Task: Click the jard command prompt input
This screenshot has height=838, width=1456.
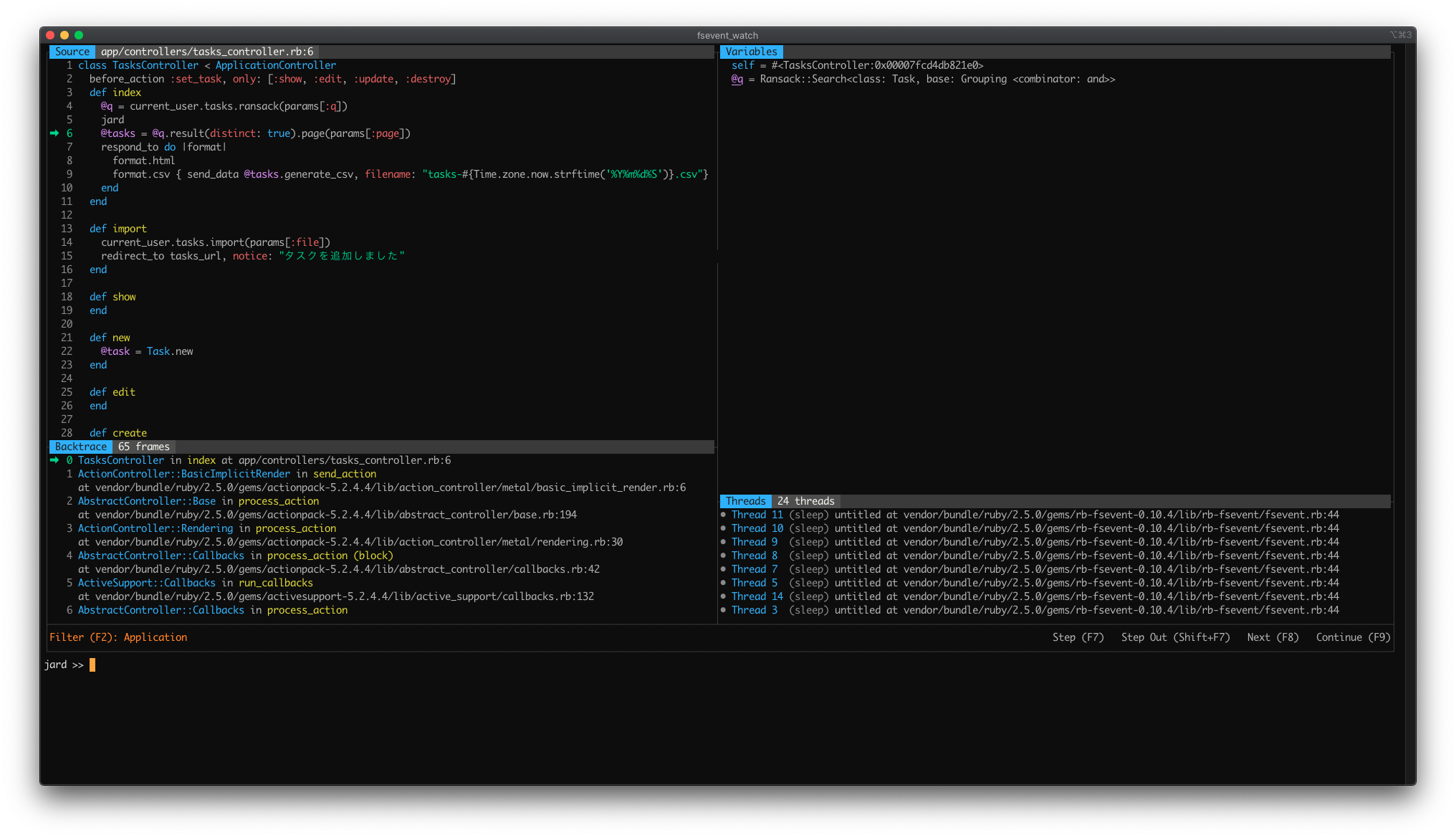Action: point(91,665)
